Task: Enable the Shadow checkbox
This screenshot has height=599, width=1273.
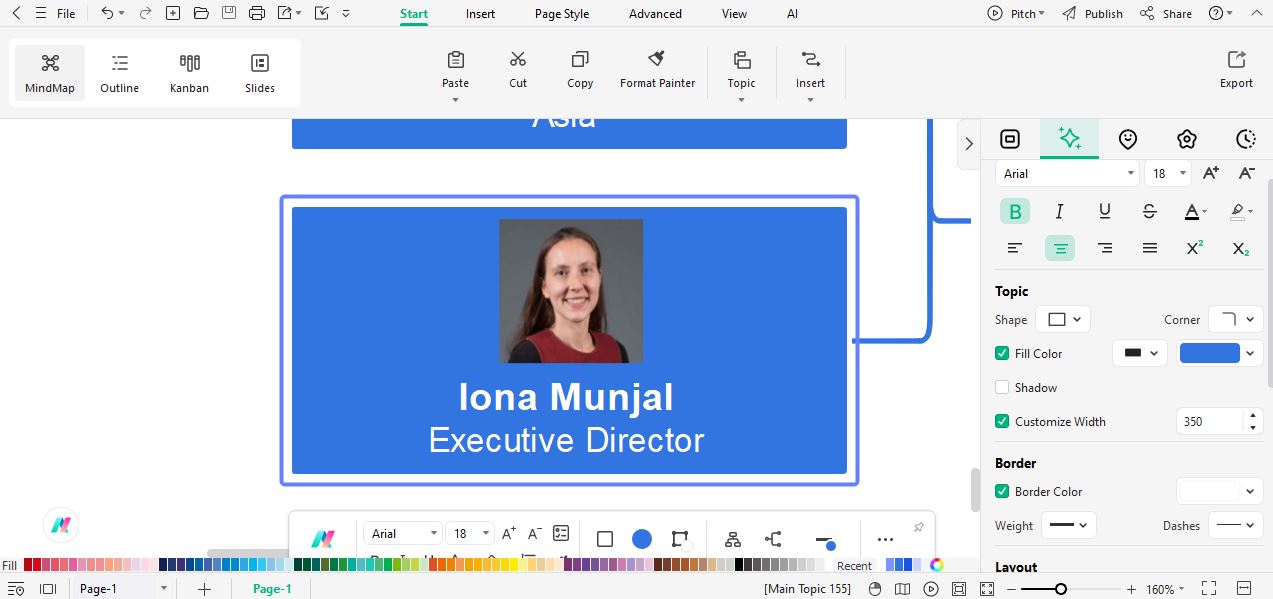Action: point(1002,387)
